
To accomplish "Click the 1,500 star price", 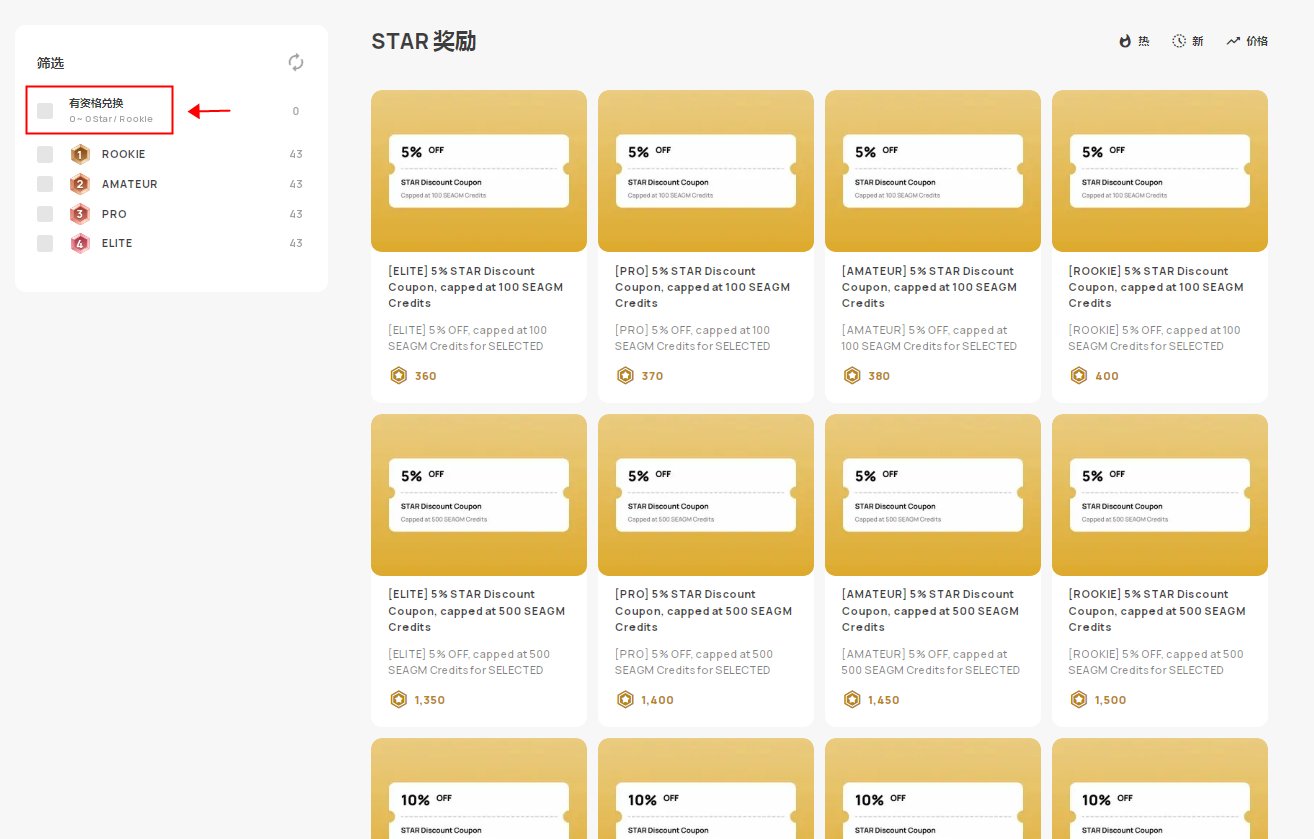I will pos(1110,700).
